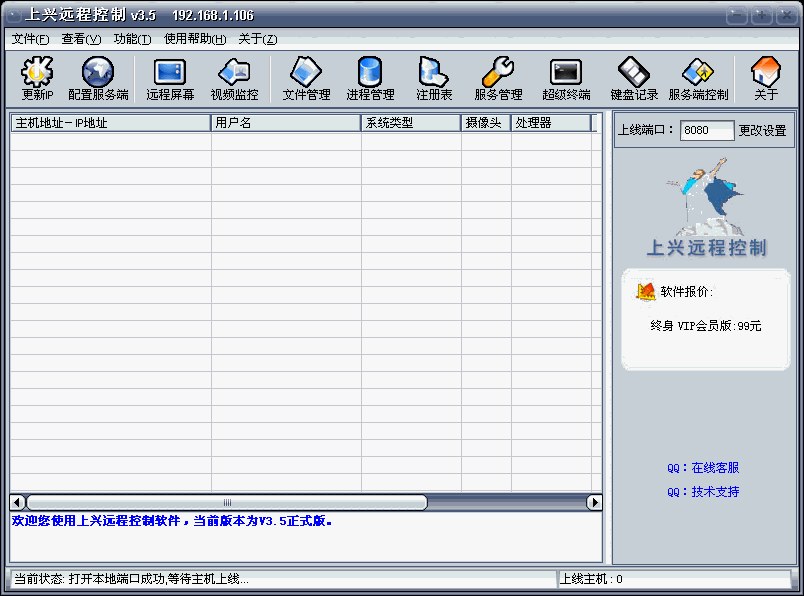804x596 pixels.
Task: Click the QQ 技术支持 link
Action: pos(703,492)
